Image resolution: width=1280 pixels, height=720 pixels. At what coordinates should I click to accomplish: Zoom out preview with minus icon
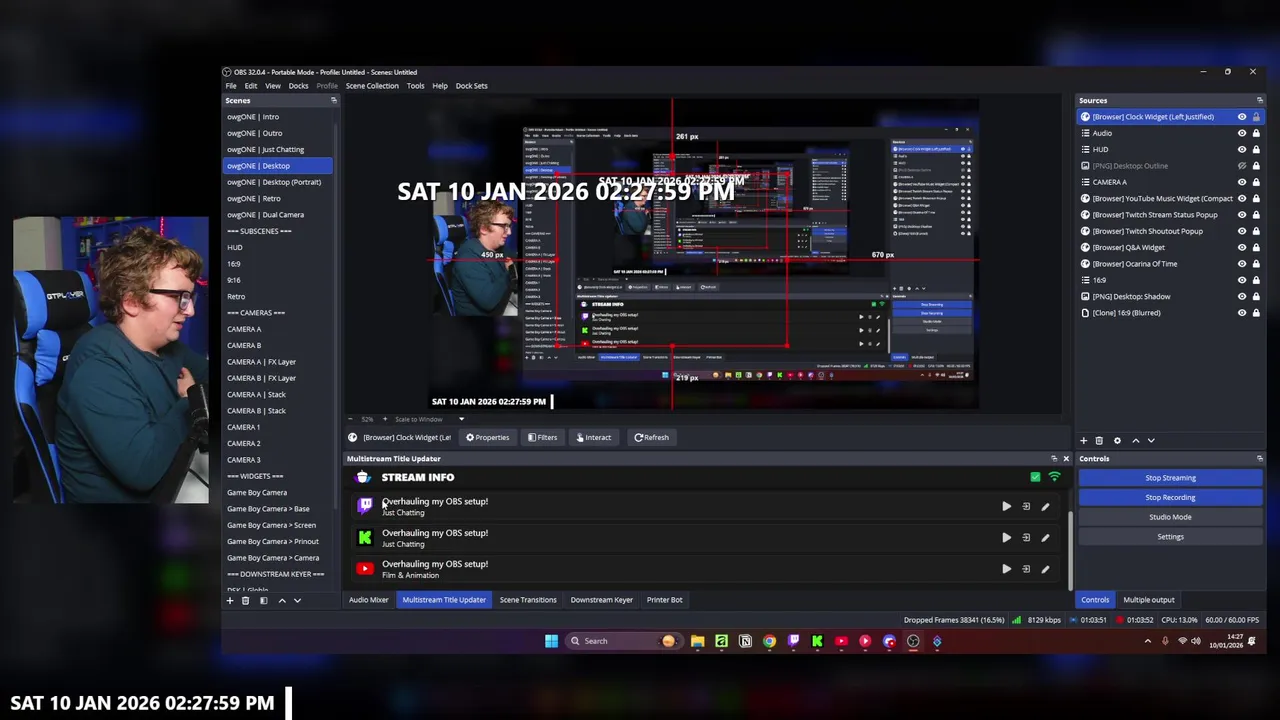349,419
